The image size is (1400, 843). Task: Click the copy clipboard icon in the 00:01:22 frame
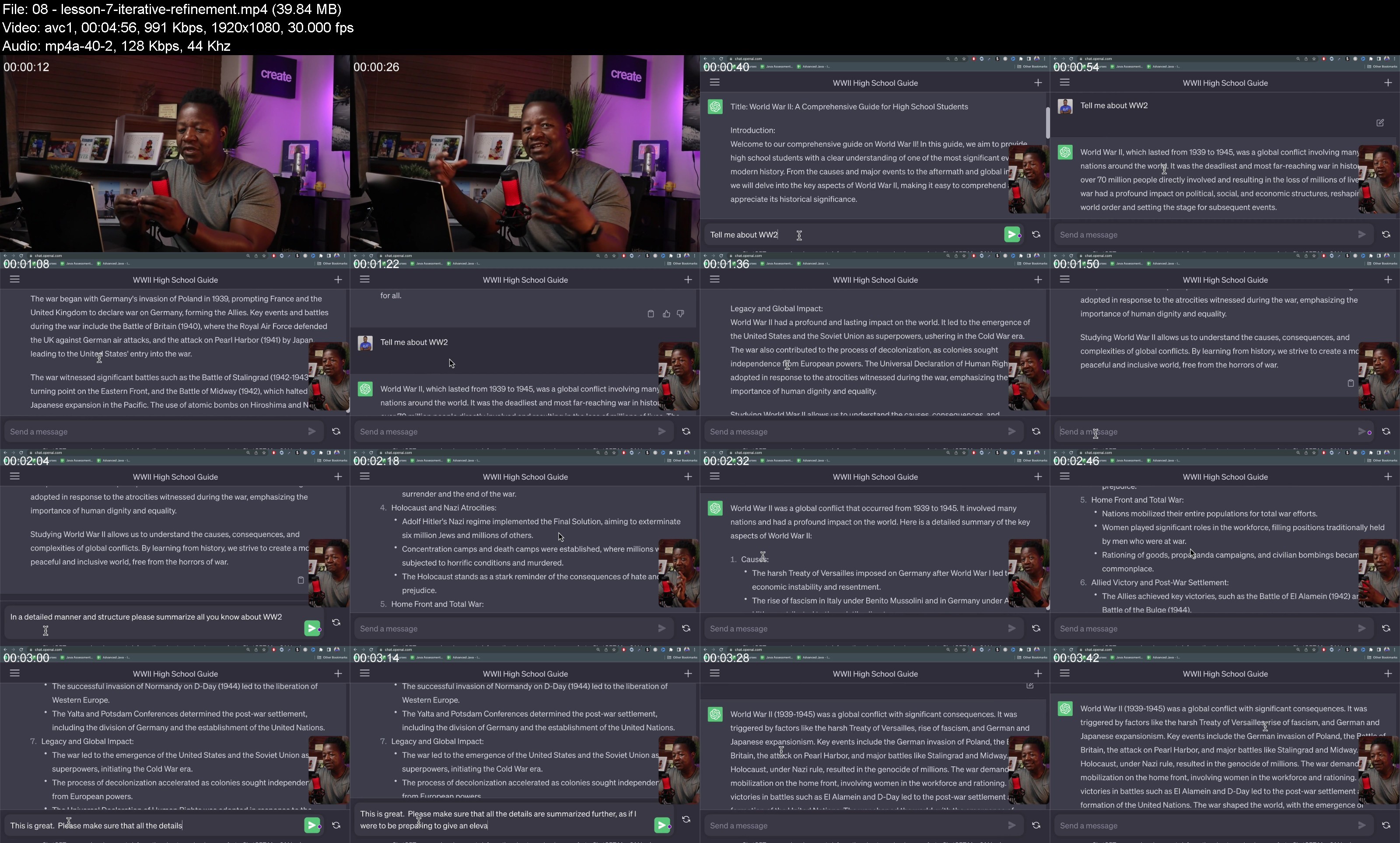click(651, 313)
